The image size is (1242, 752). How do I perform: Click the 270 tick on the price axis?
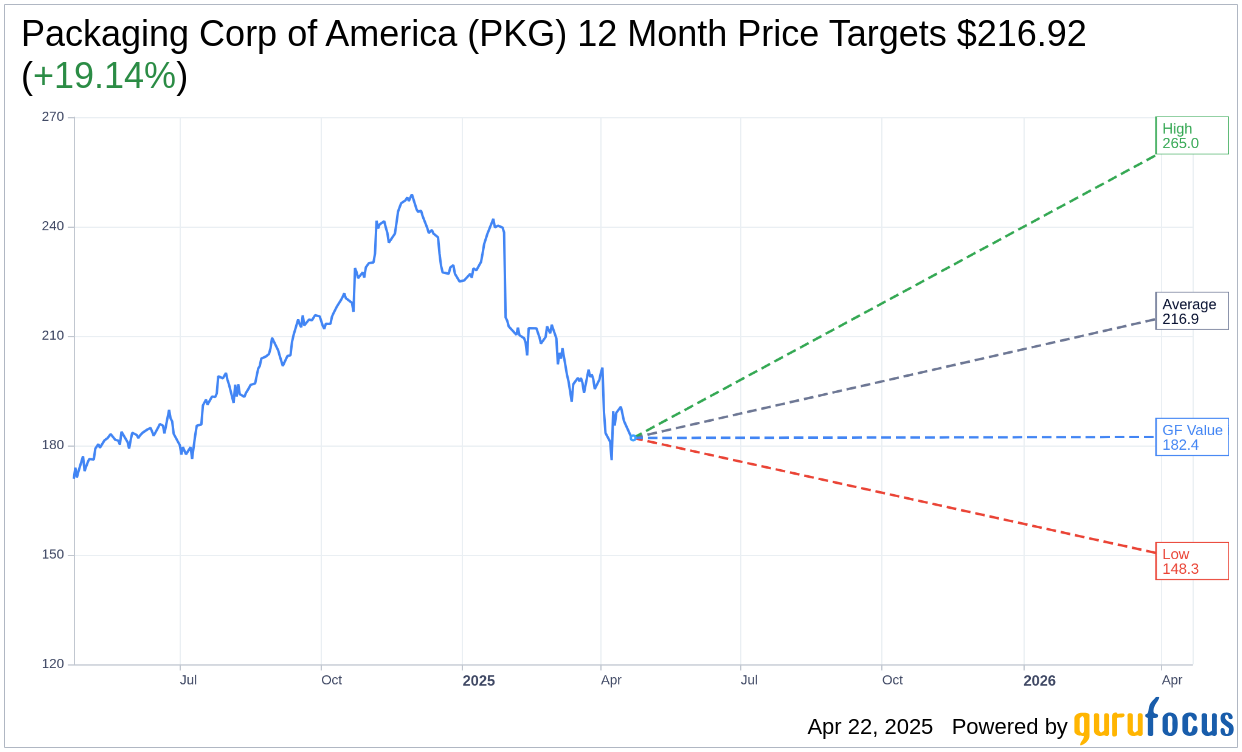(53, 117)
